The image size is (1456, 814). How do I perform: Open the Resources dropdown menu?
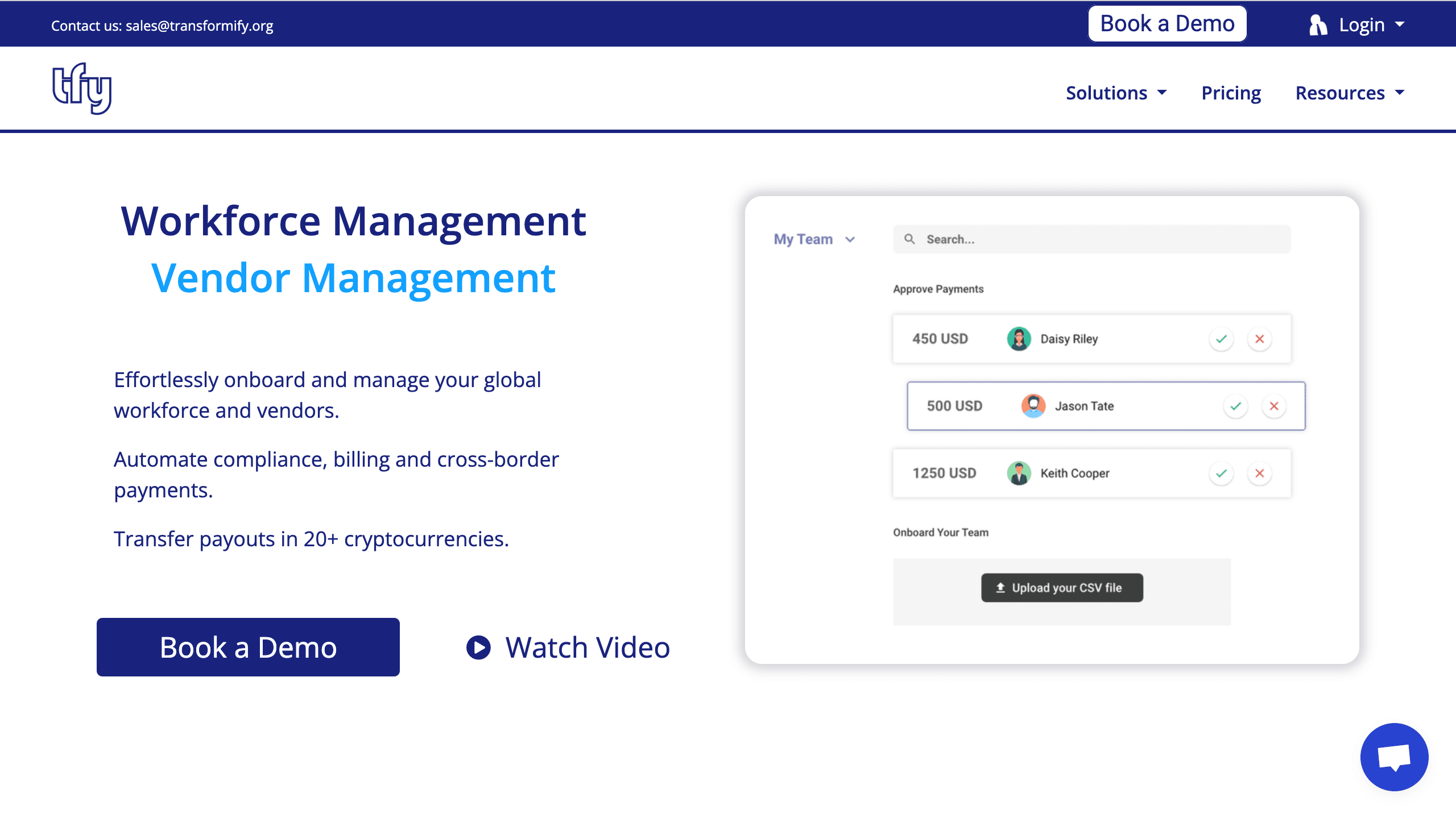tap(1350, 93)
